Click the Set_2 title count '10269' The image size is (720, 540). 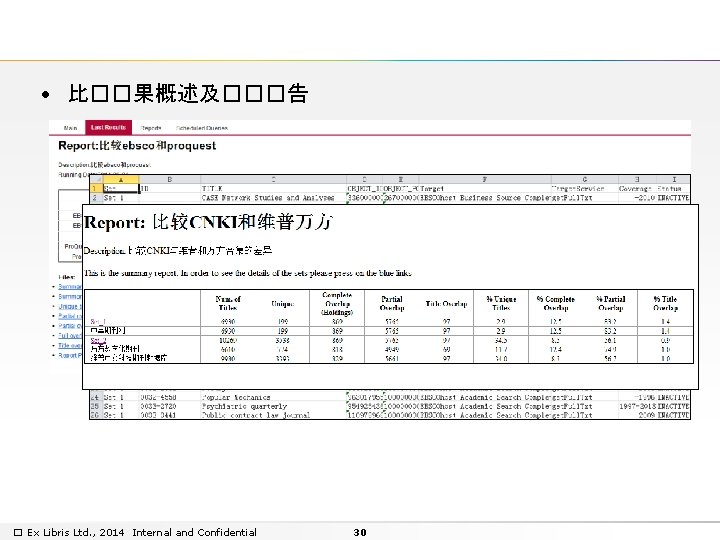[228, 340]
